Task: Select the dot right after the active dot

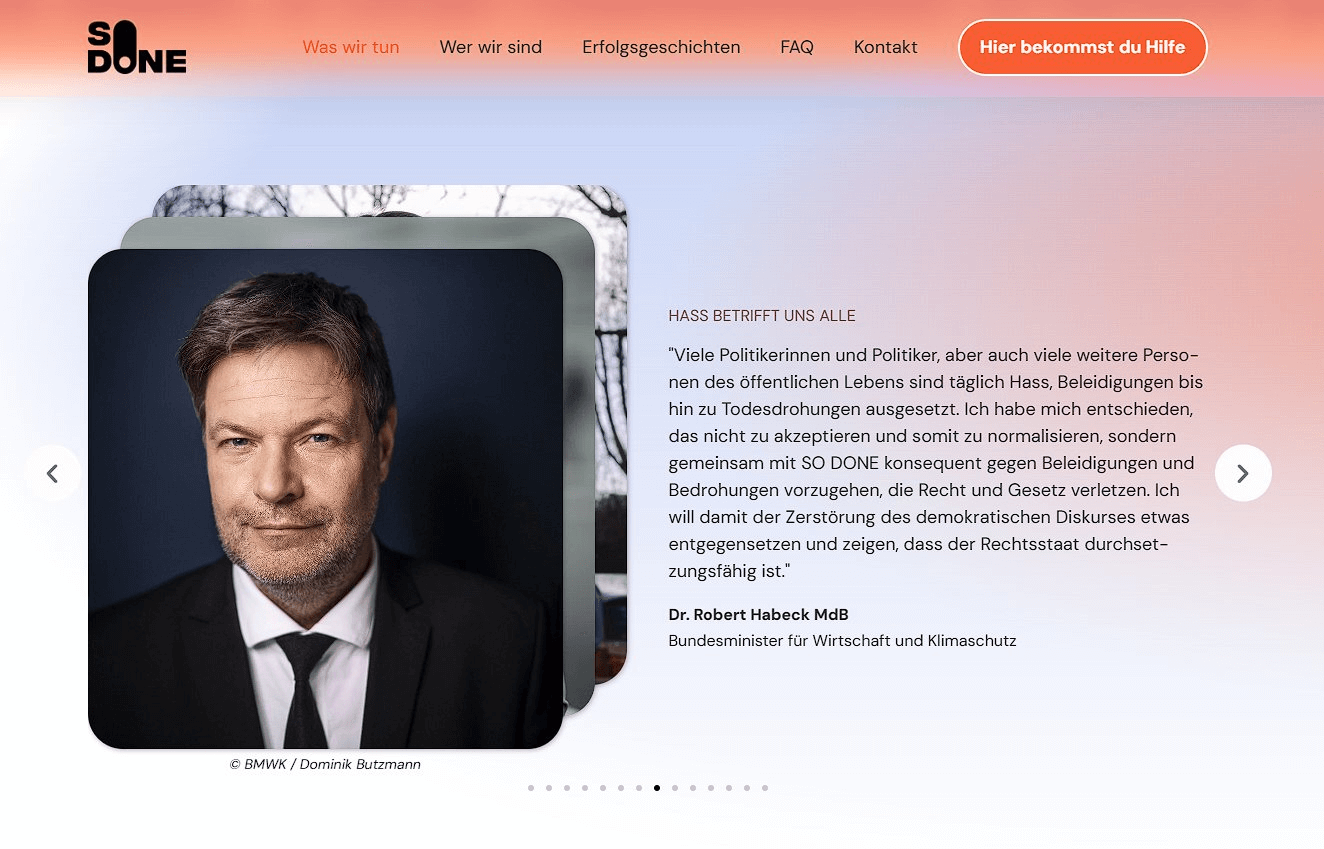Action: click(675, 788)
